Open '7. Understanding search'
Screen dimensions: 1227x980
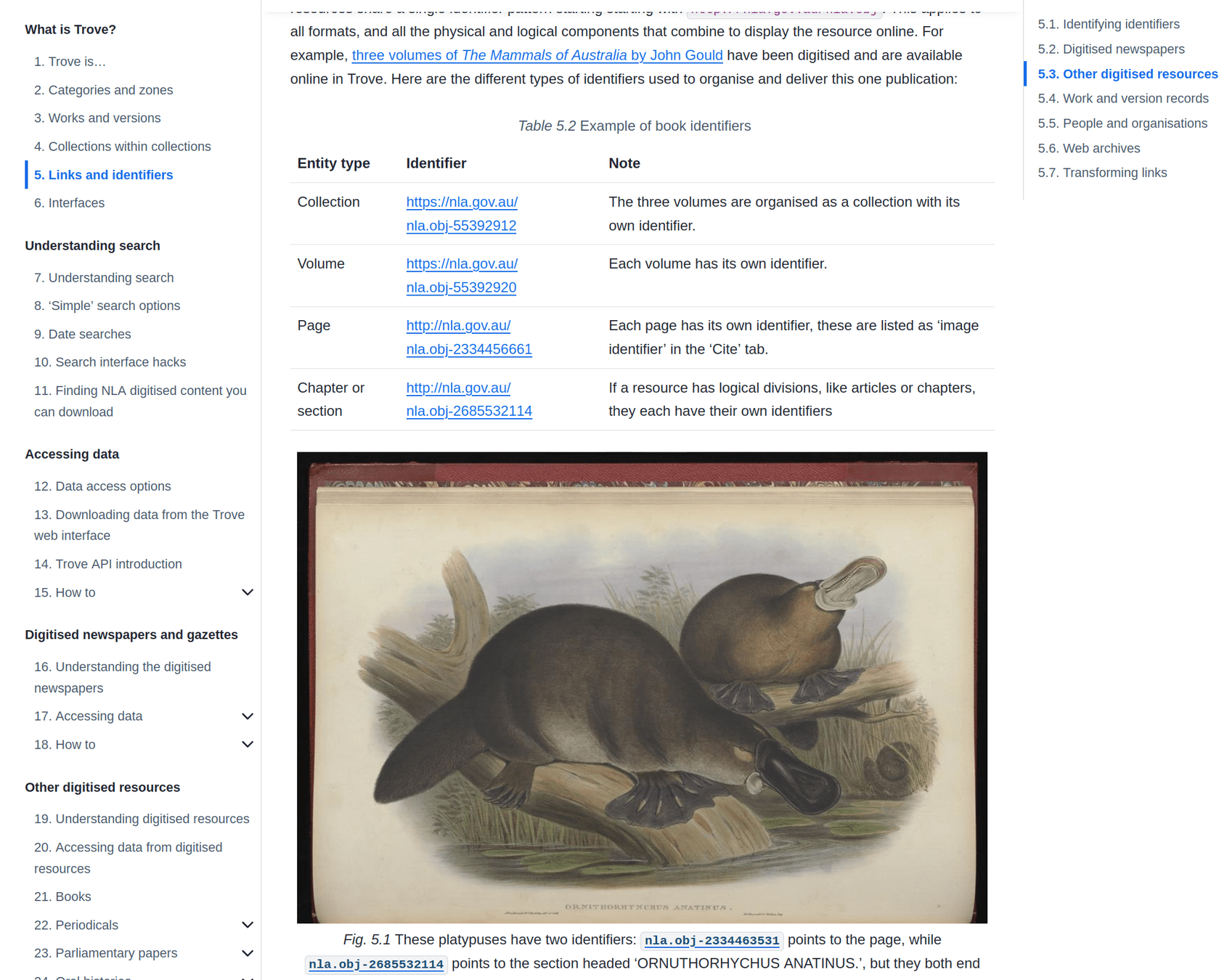click(x=104, y=278)
